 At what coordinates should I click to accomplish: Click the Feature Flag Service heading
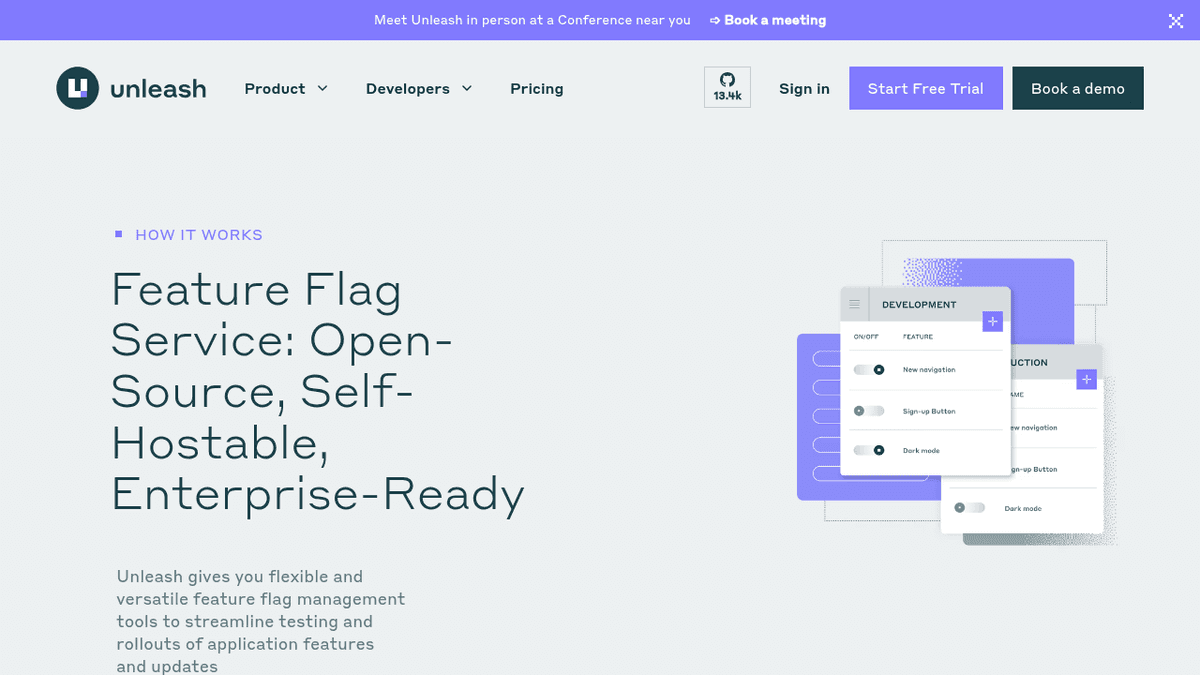pyautogui.click(x=318, y=392)
